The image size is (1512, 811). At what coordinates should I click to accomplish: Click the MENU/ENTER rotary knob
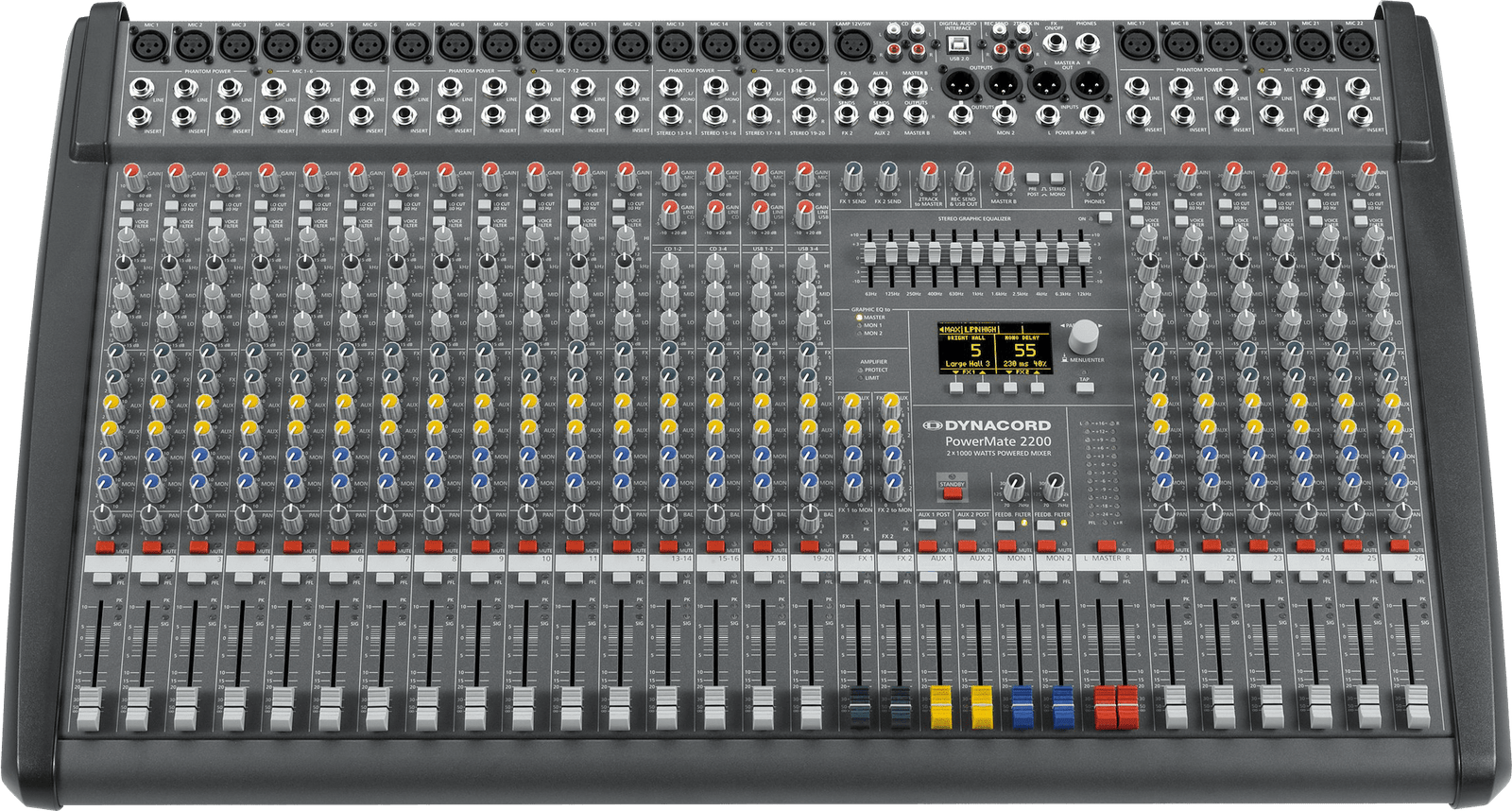[1084, 334]
